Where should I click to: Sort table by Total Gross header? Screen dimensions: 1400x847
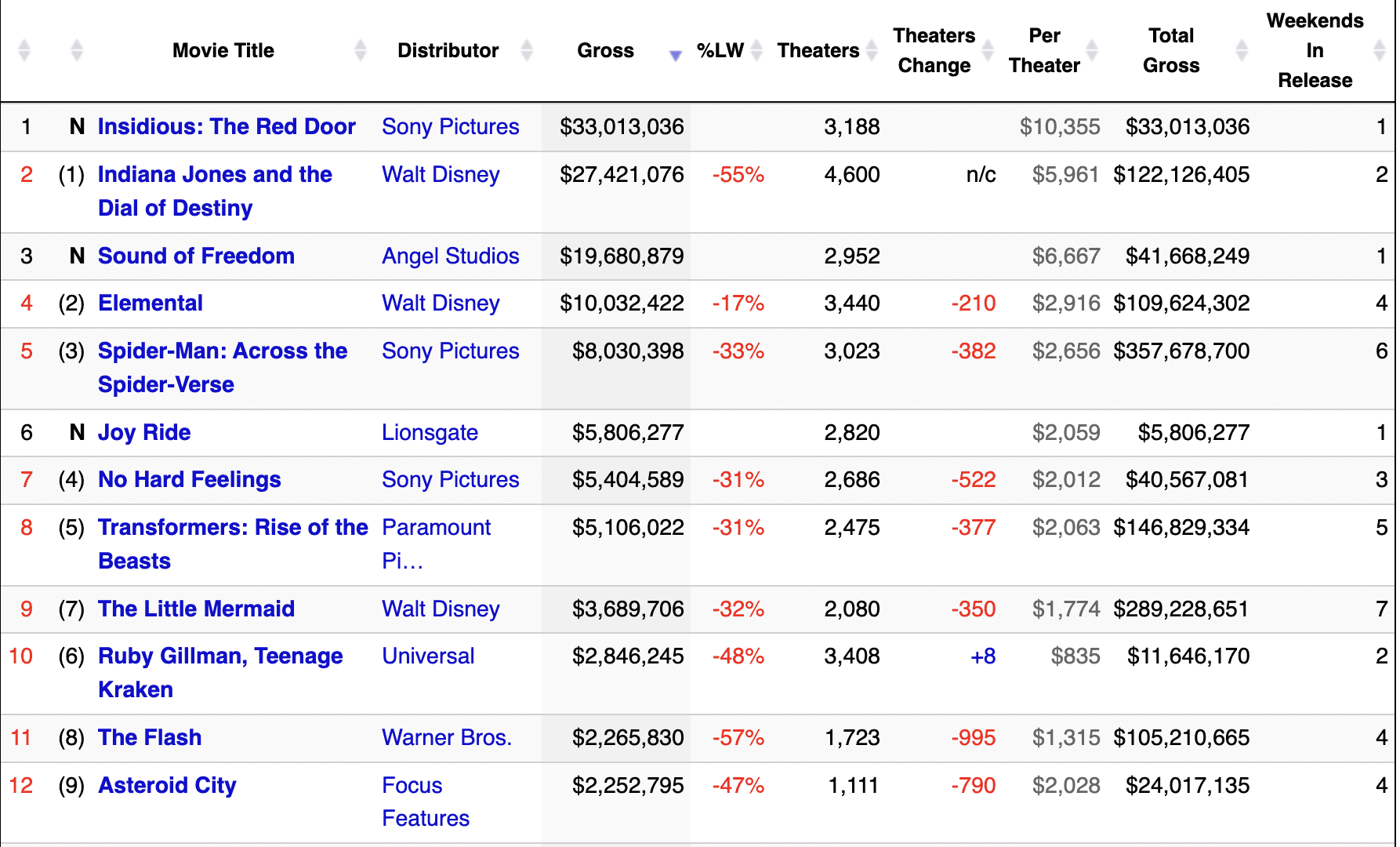tap(1171, 50)
